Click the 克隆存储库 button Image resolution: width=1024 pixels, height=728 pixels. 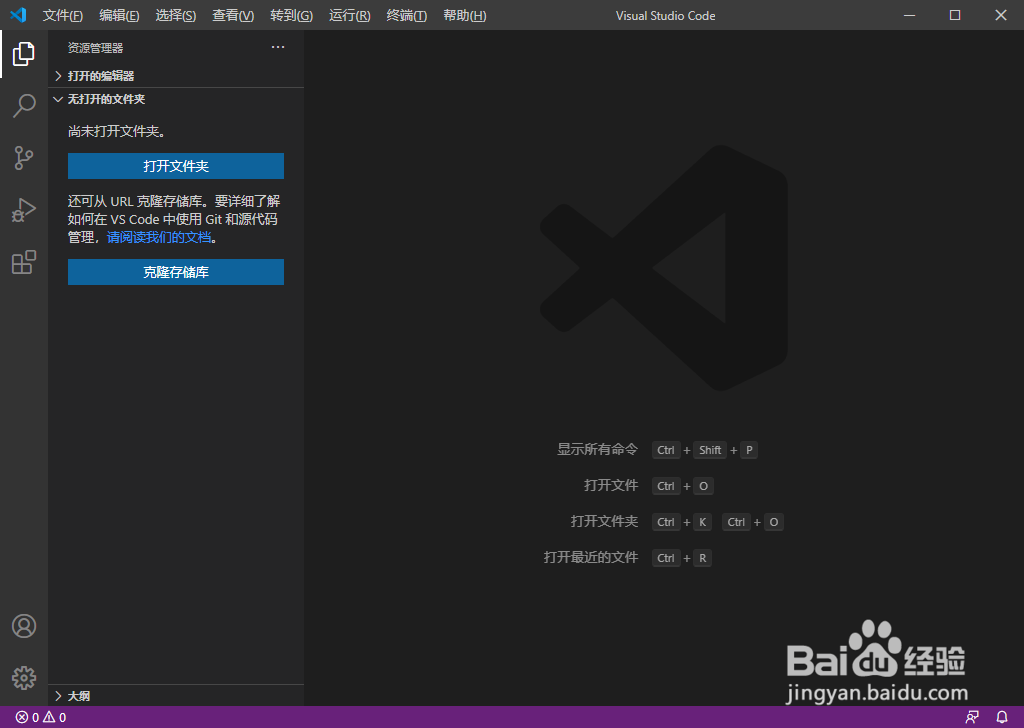pyautogui.click(x=176, y=272)
